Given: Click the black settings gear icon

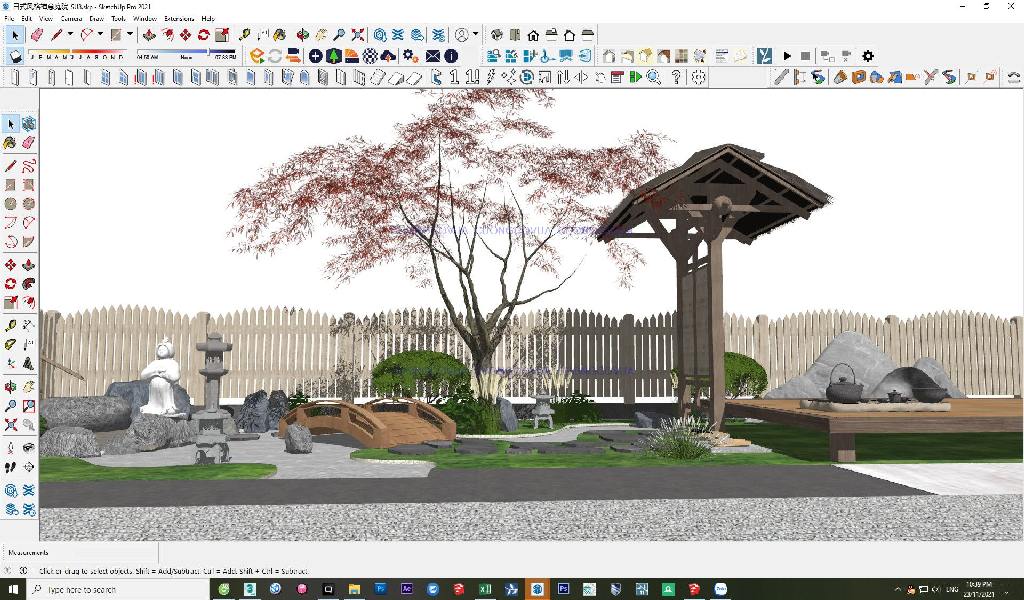Looking at the screenshot, I should (x=867, y=56).
